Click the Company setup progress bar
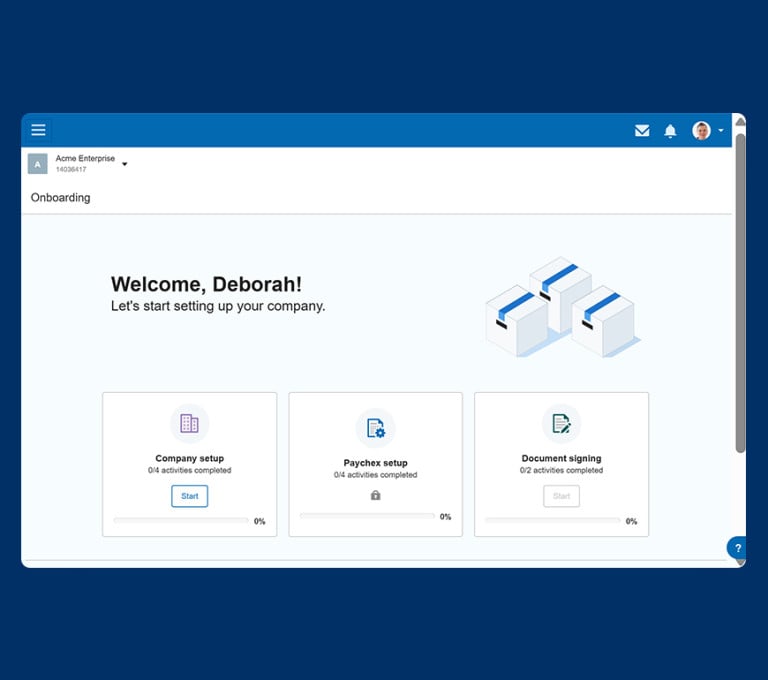Image resolution: width=768 pixels, height=680 pixels. (x=181, y=520)
